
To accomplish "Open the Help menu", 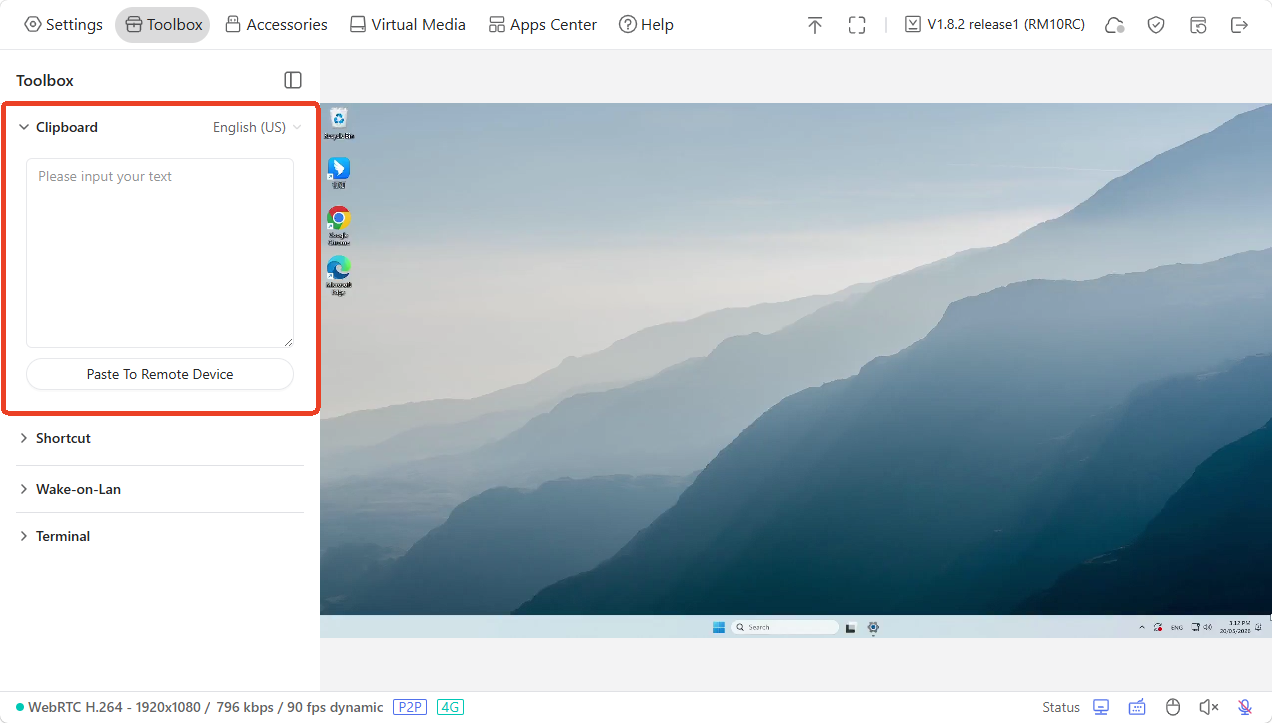I will (646, 25).
